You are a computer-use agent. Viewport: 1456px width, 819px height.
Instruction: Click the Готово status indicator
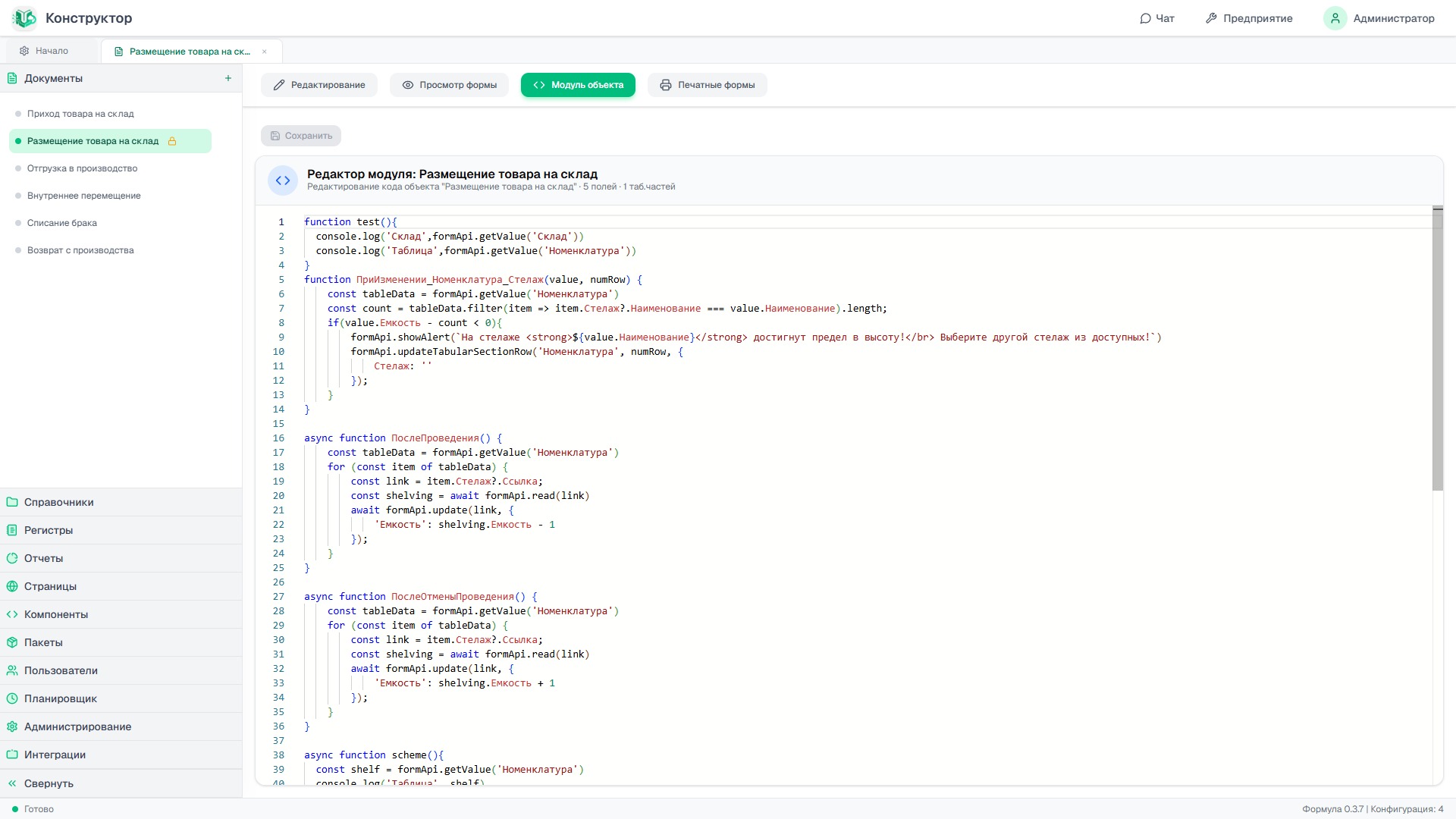pyautogui.click(x=33, y=809)
